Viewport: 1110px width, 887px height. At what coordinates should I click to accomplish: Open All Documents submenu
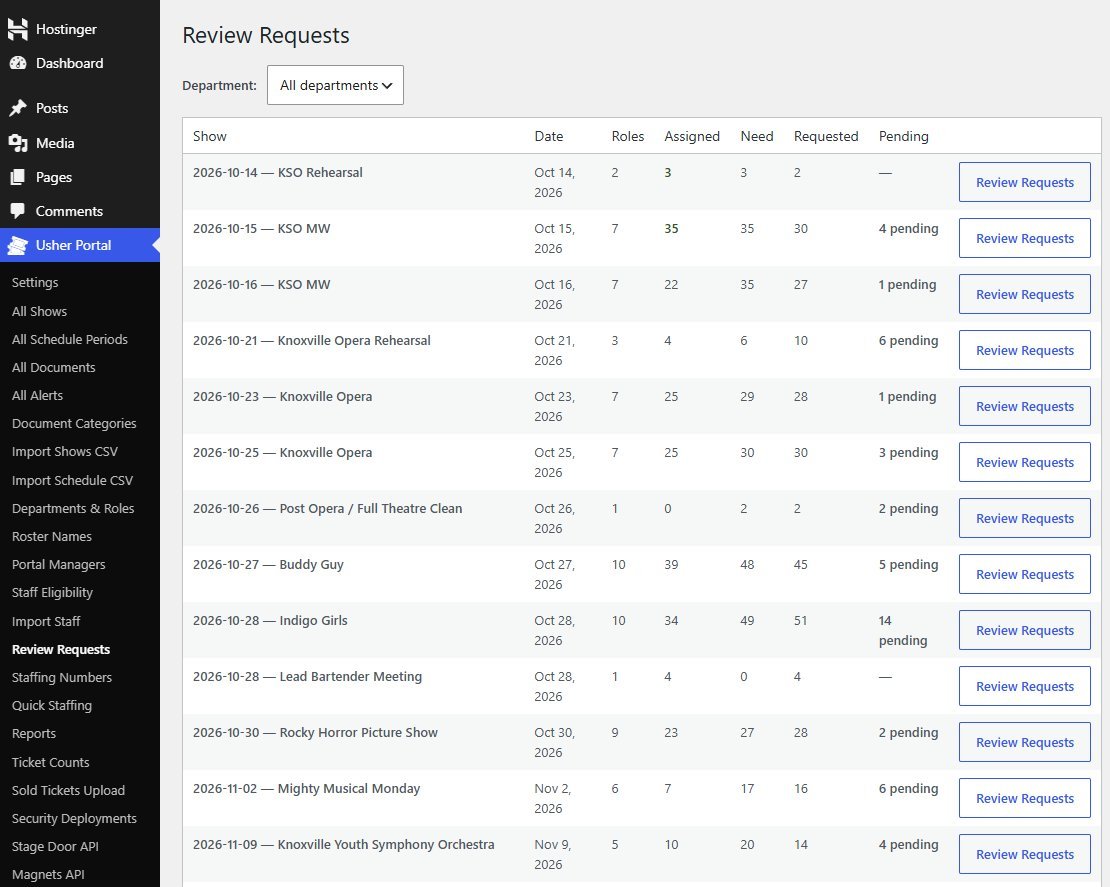(53, 367)
